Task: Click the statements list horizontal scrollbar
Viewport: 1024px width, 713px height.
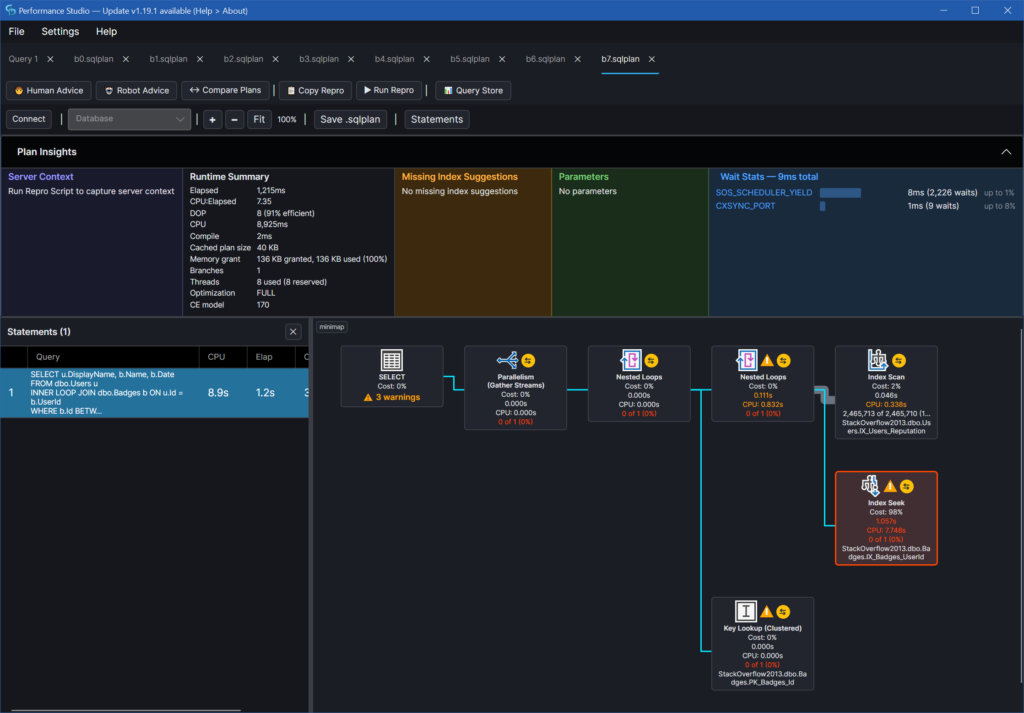Action: (x=126, y=710)
